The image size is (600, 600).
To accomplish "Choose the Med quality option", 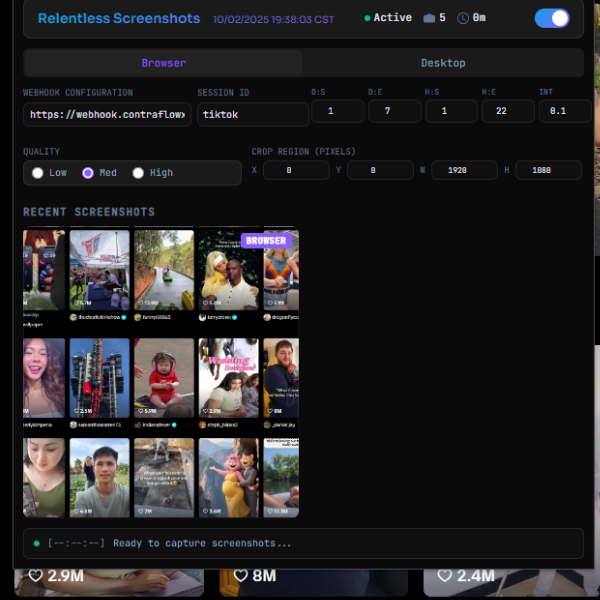I will point(88,173).
